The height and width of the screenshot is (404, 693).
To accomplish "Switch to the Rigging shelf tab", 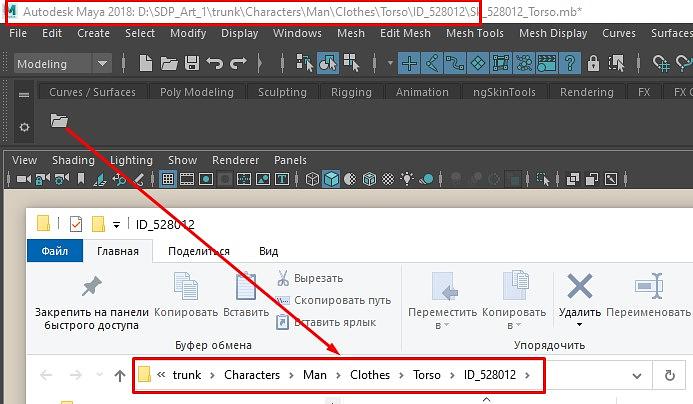I will point(351,92).
